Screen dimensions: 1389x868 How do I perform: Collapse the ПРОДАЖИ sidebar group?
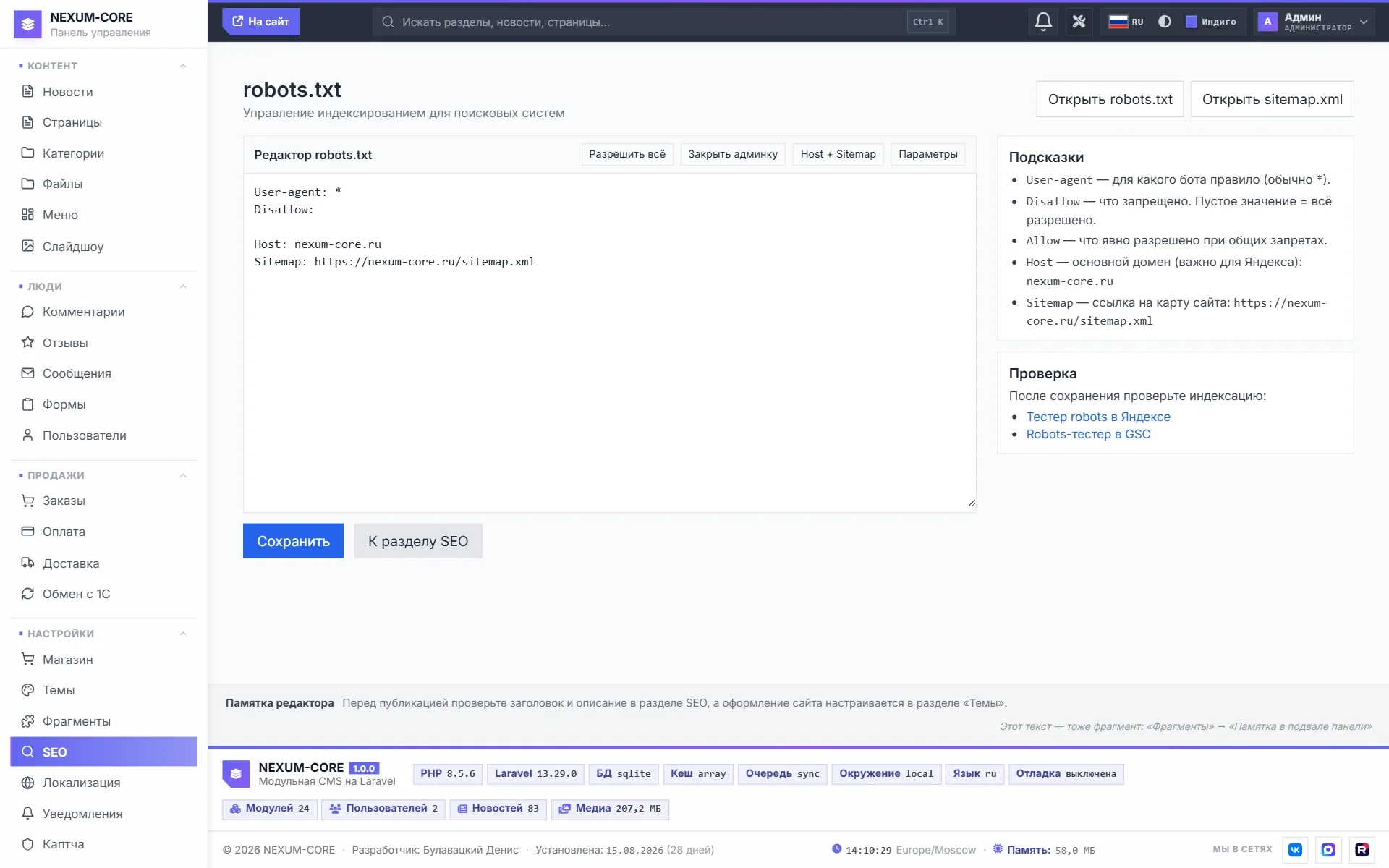(183, 475)
